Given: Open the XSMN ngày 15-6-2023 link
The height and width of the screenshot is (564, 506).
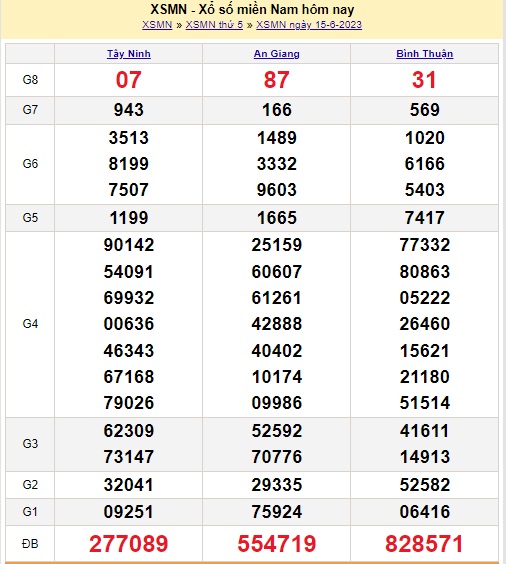Looking at the screenshot, I should click(309, 24).
